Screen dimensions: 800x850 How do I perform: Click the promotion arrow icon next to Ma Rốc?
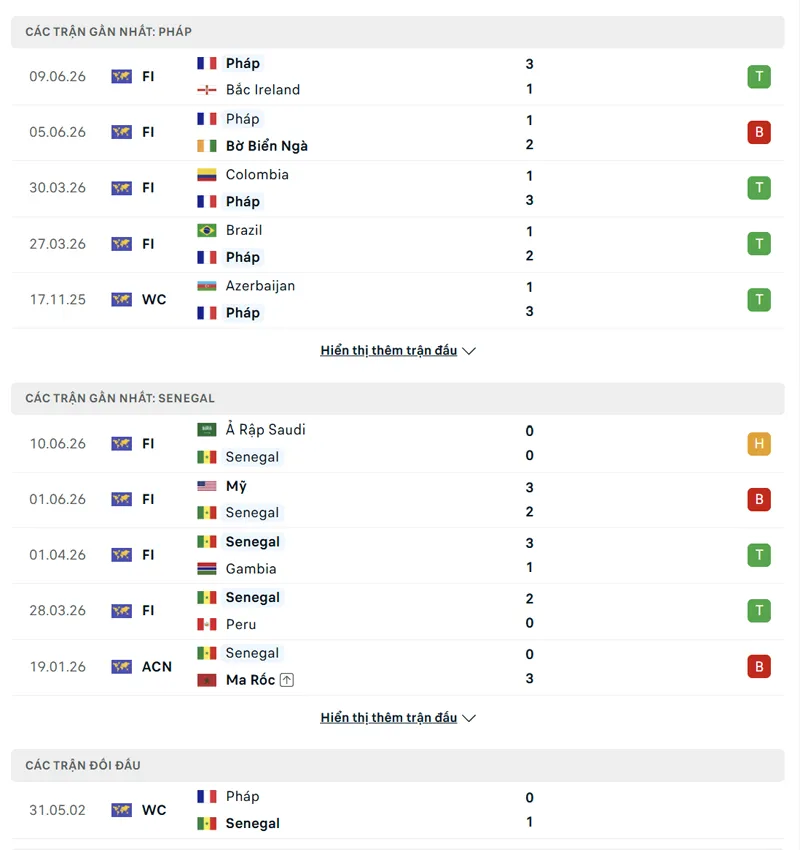click(287, 680)
